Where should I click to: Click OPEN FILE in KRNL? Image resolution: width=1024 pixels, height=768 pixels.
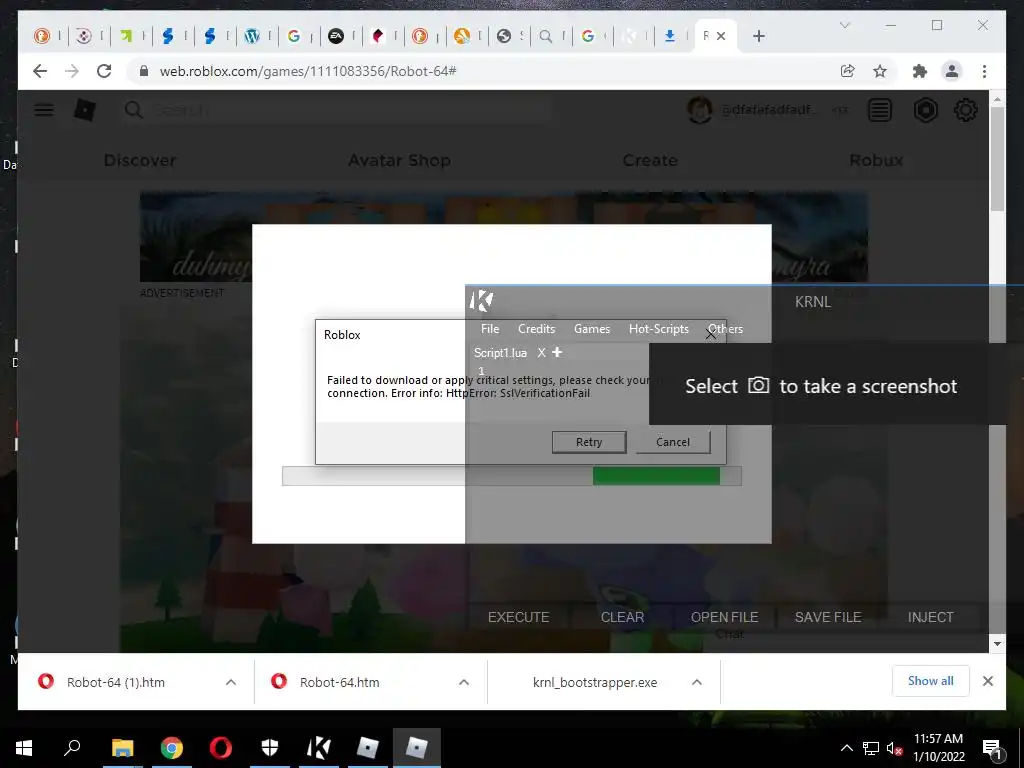[724, 617]
